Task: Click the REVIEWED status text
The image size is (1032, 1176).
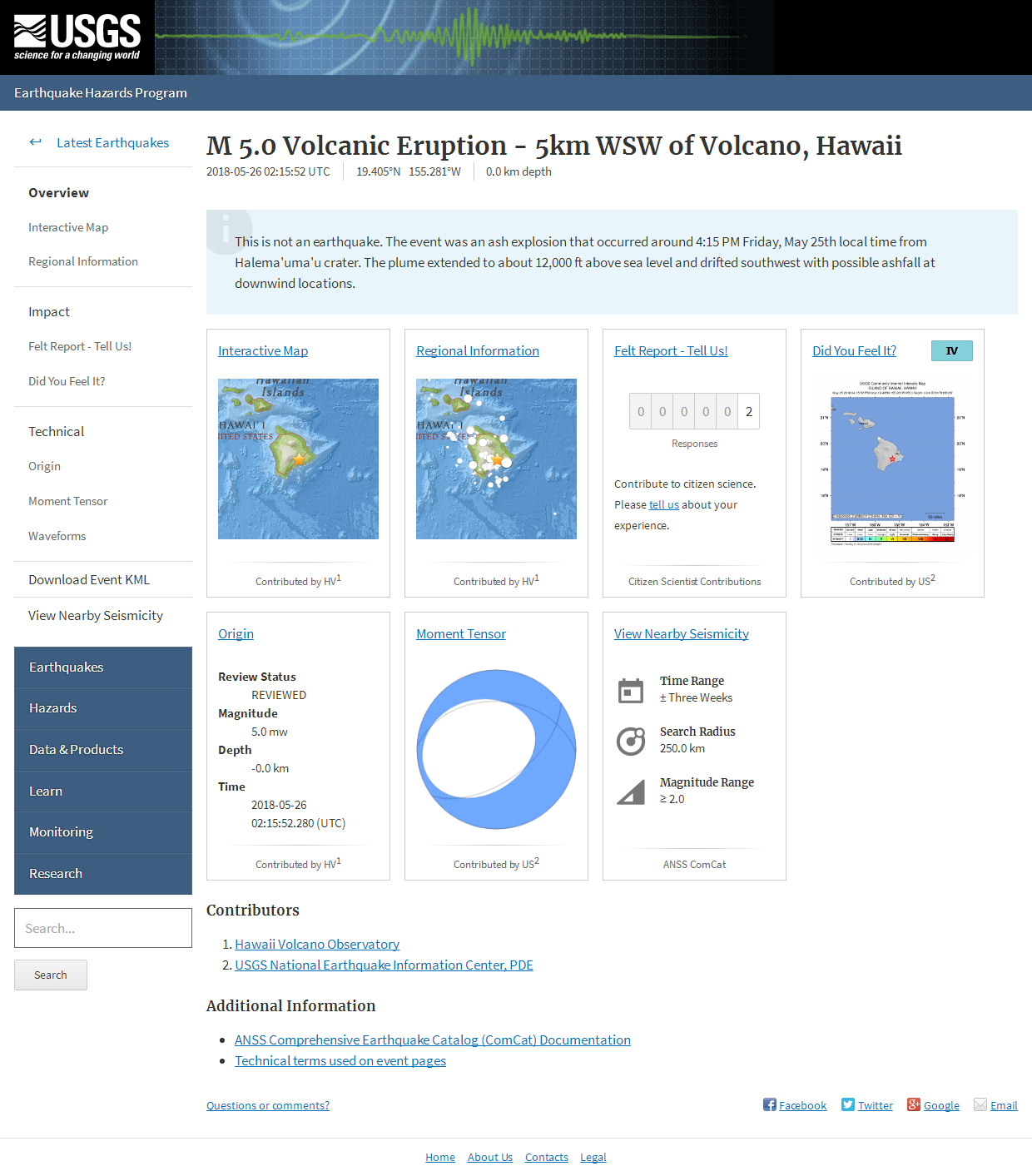Action: coord(279,695)
